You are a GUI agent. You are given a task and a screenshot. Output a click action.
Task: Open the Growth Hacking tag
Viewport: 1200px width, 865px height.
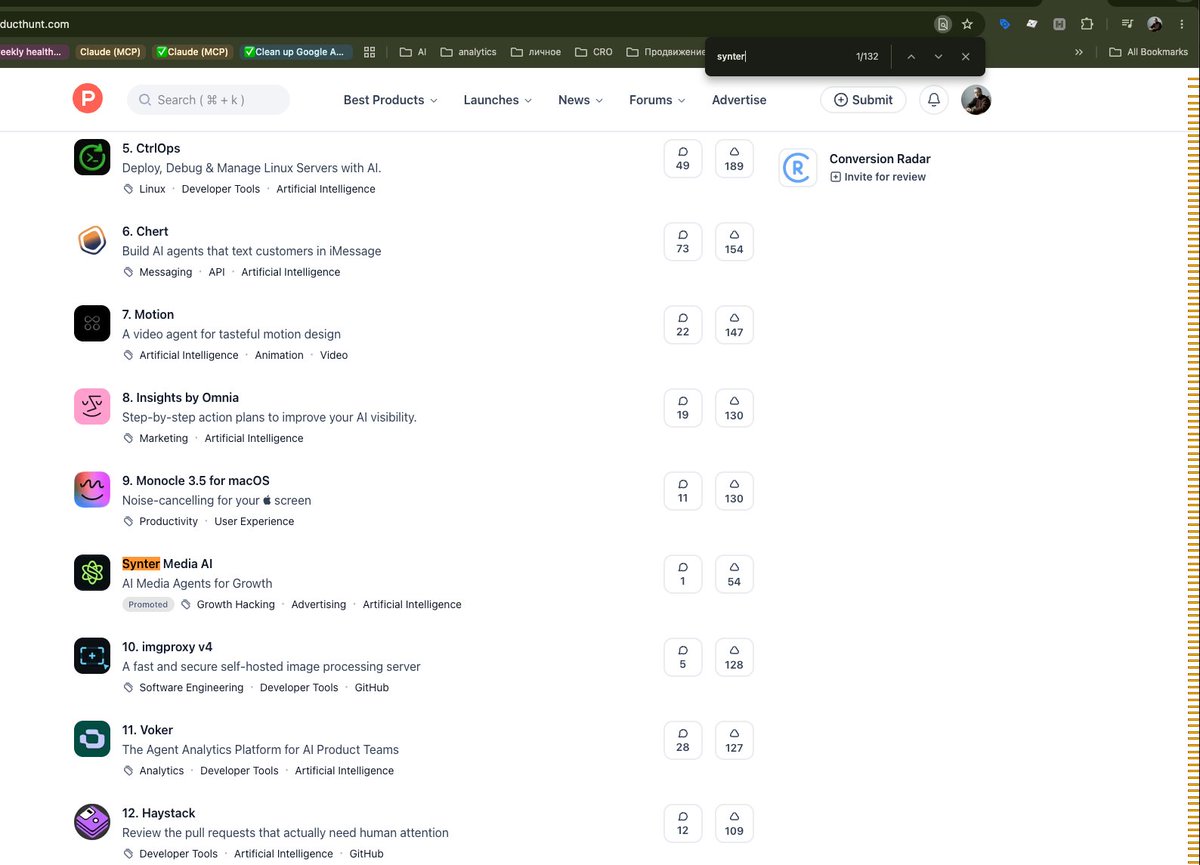tap(236, 604)
